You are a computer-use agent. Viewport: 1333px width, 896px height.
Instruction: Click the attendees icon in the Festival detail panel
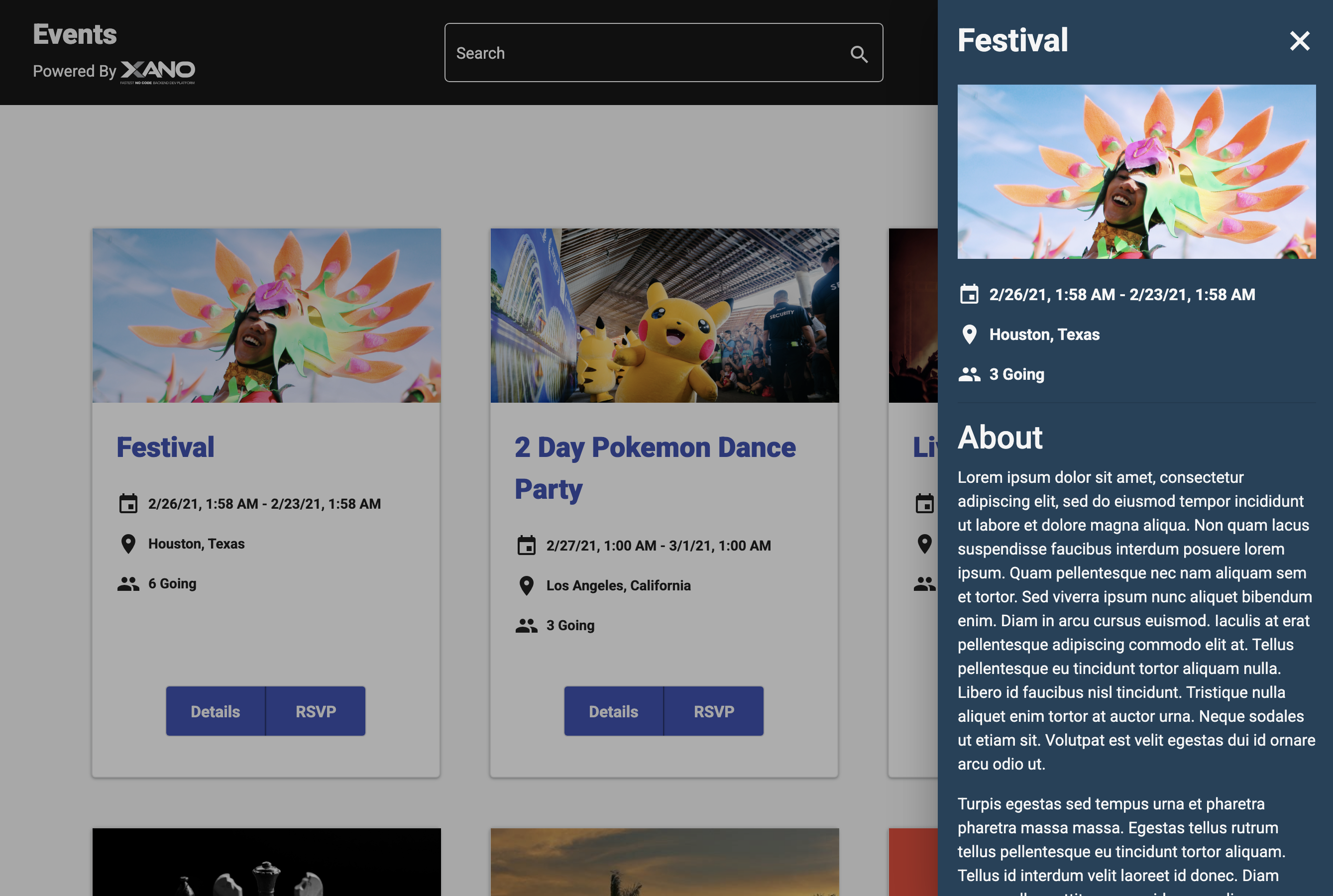(x=969, y=375)
